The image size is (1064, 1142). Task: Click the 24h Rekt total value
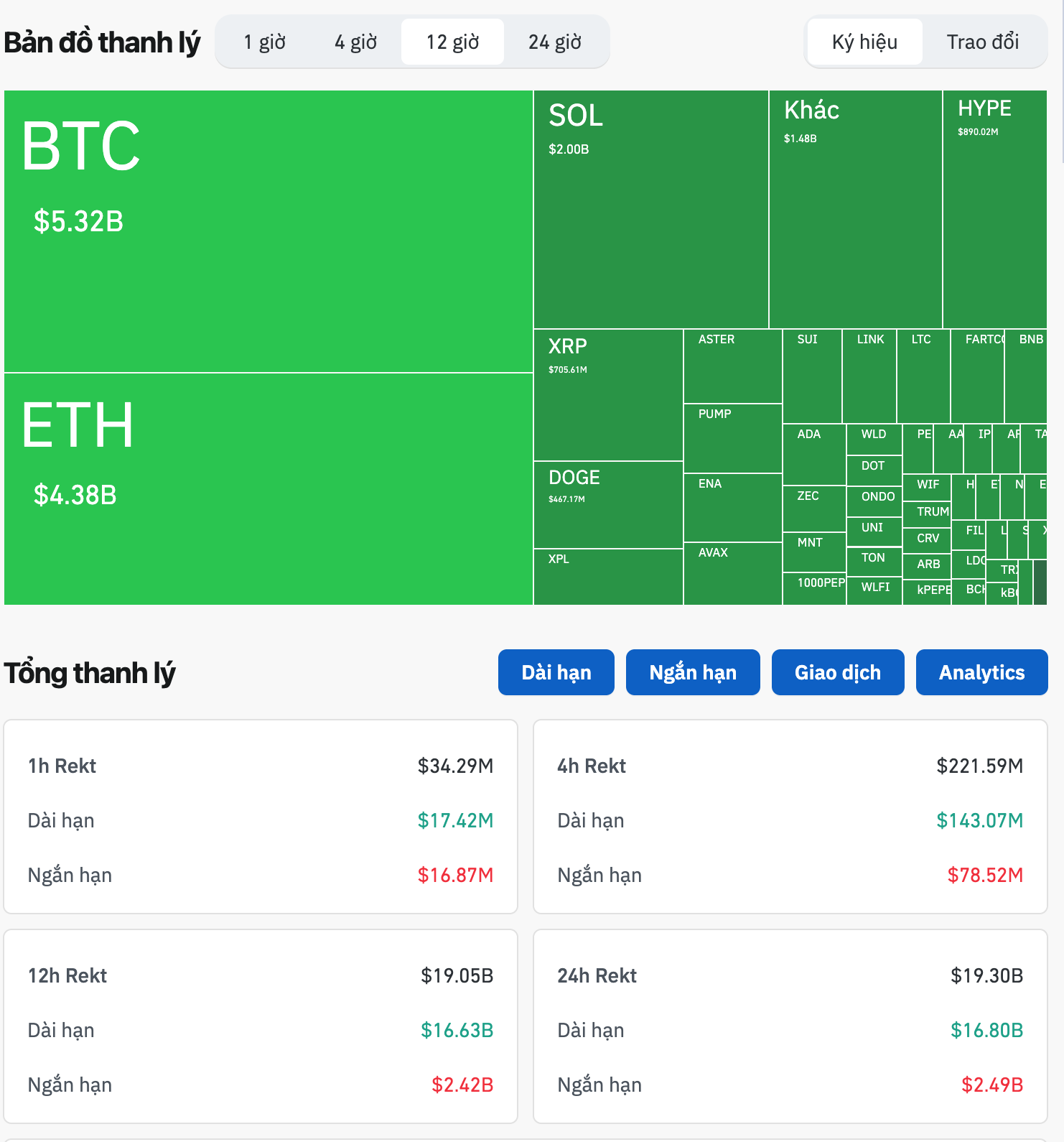(x=986, y=975)
